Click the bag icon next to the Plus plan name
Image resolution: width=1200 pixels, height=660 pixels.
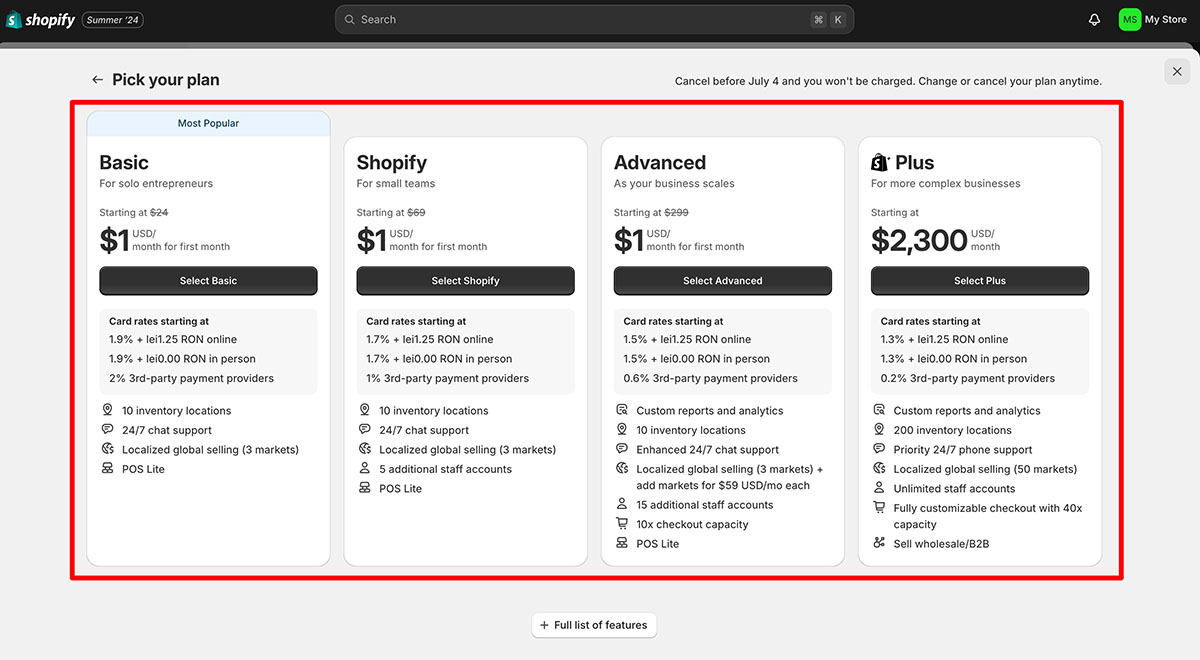(880, 162)
